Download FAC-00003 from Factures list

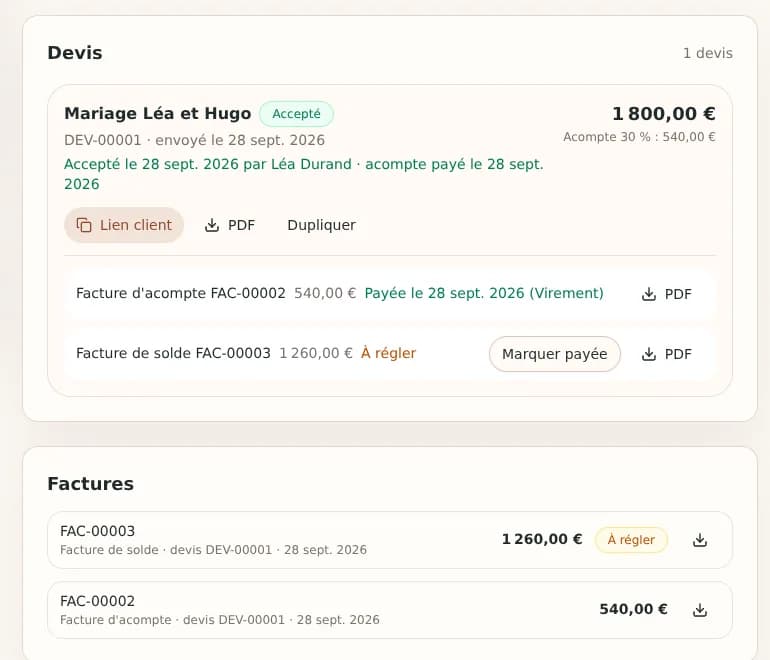point(700,540)
